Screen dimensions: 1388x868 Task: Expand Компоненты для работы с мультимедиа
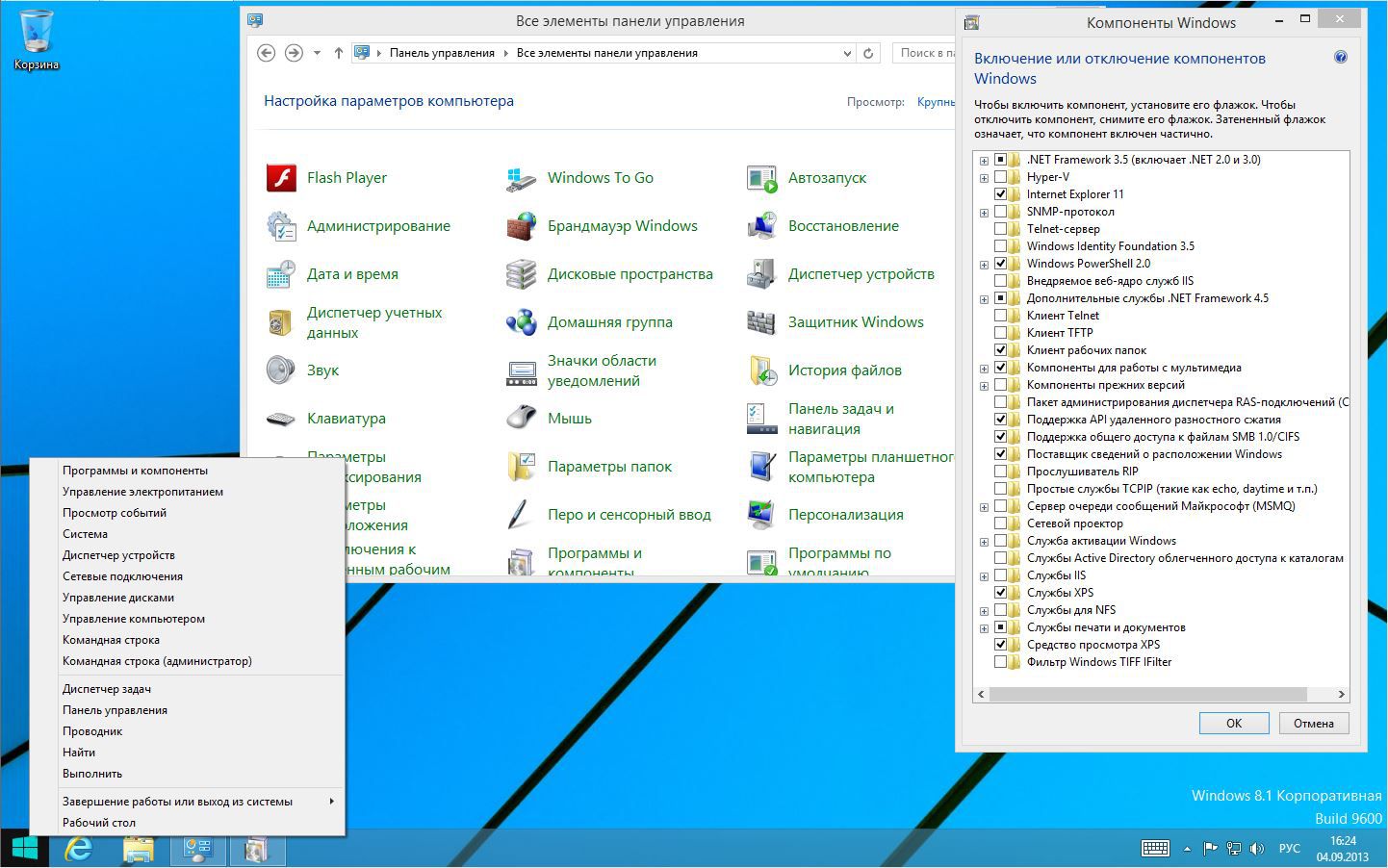984,369
